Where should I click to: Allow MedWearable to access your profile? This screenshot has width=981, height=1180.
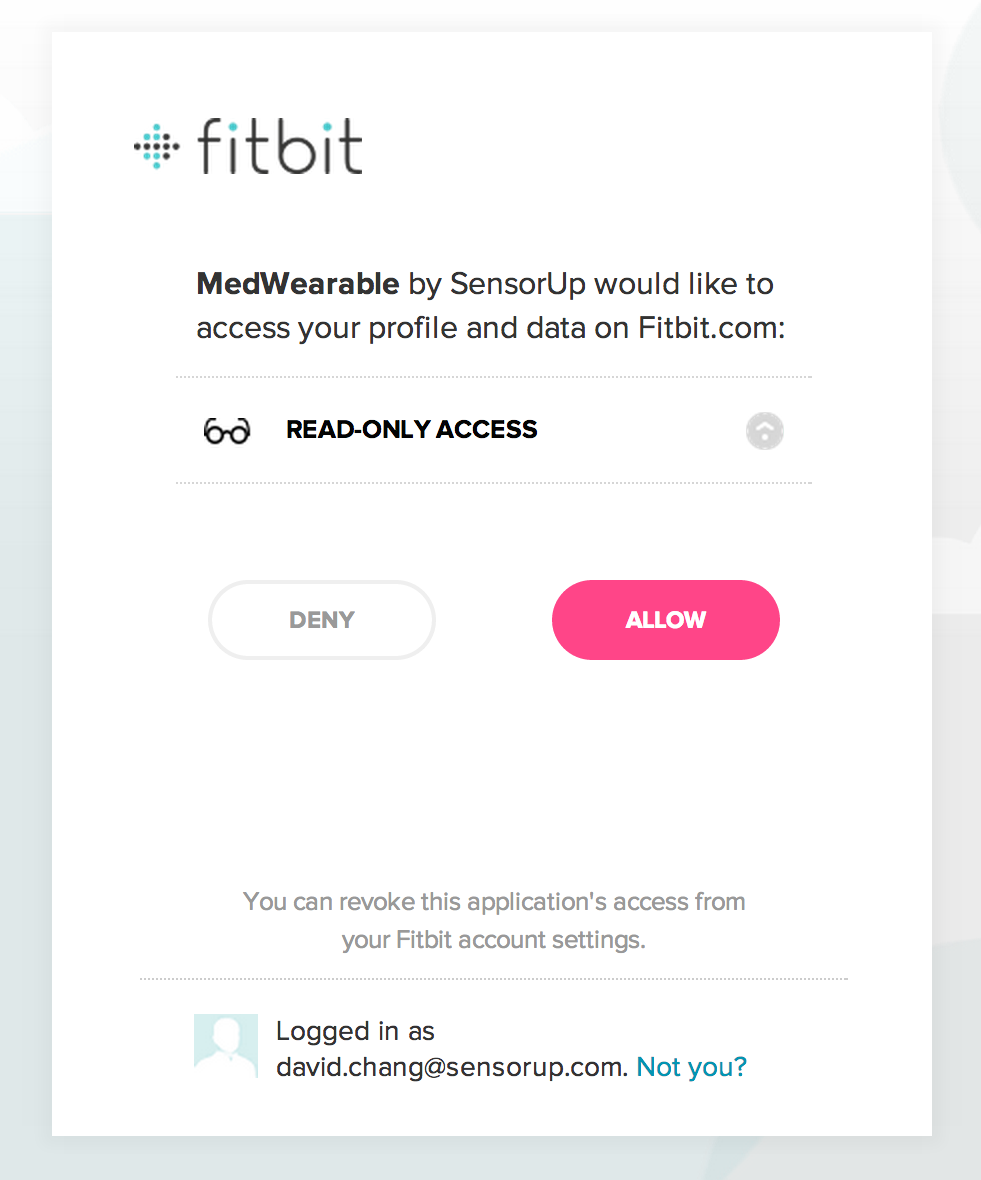666,619
